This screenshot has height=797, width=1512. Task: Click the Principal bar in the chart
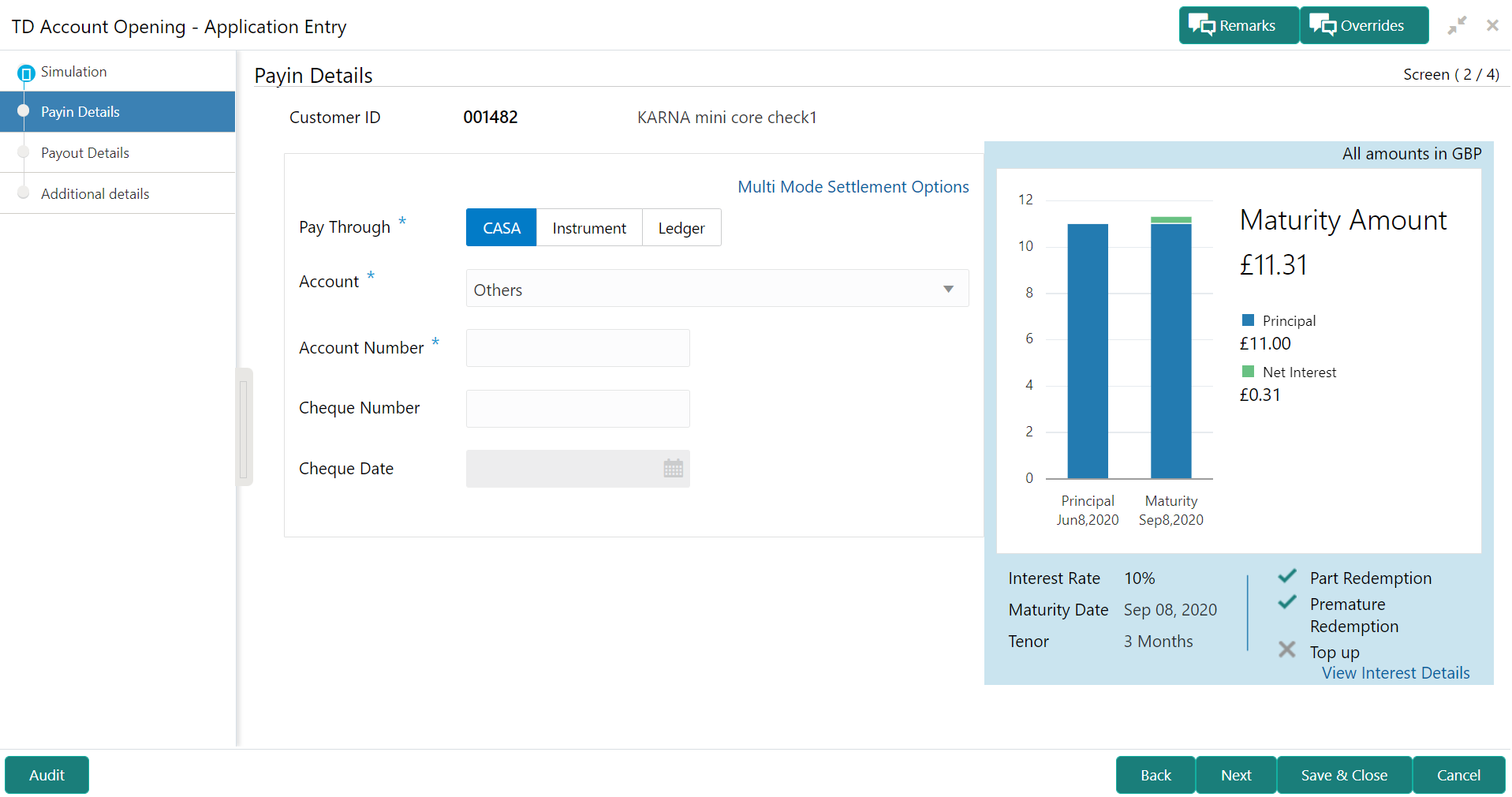pyautogui.click(x=1088, y=351)
